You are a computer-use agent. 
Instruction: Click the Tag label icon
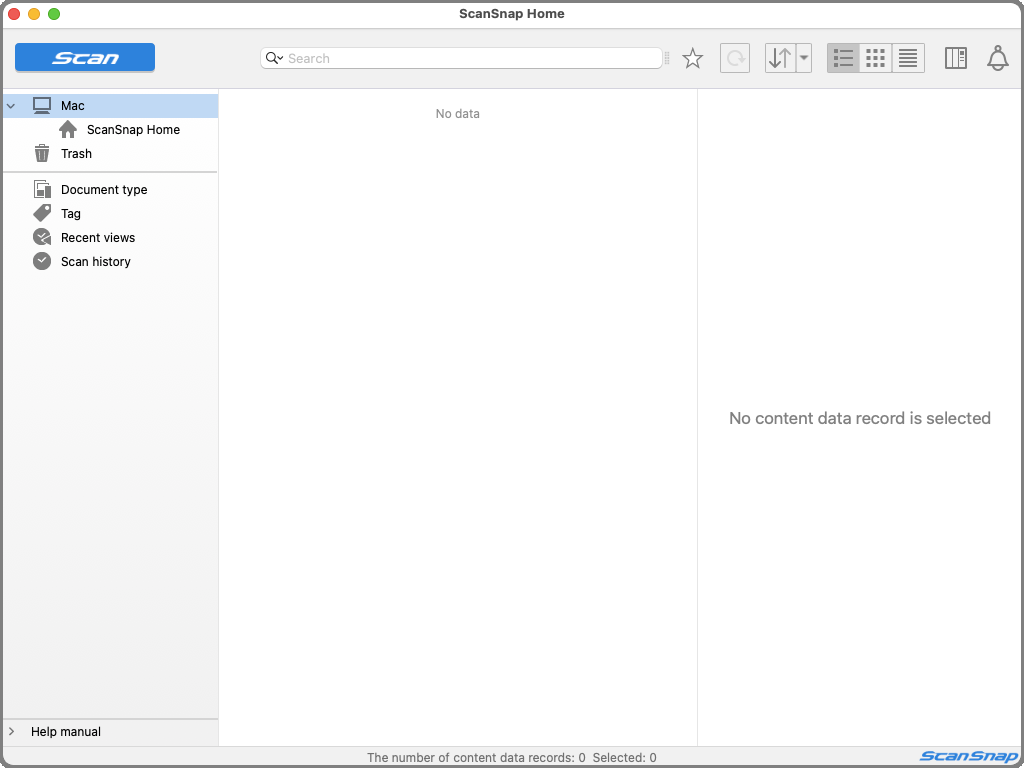(x=42, y=213)
